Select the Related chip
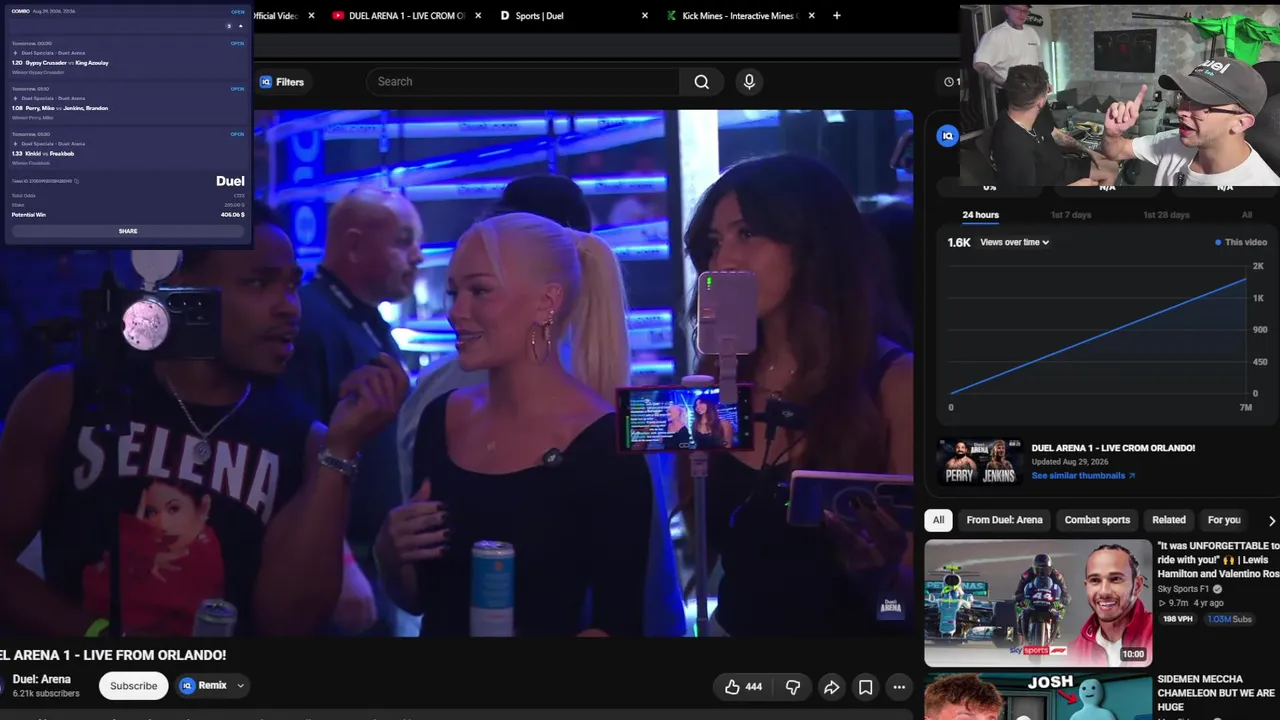The width and height of the screenshot is (1280, 720). pyautogui.click(x=1169, y=520)
